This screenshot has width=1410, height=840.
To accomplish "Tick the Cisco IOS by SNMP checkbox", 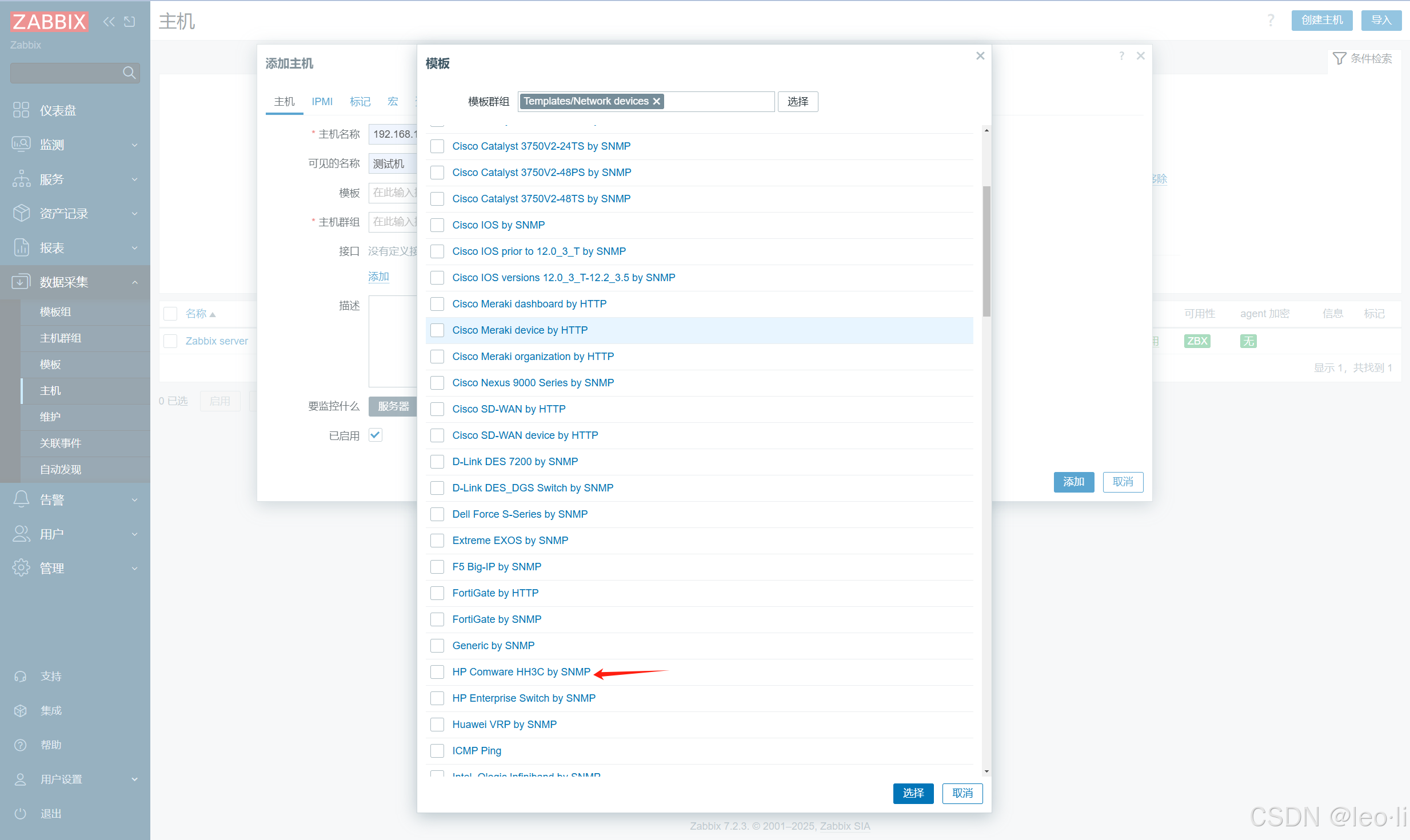I will tap(437, 225).
